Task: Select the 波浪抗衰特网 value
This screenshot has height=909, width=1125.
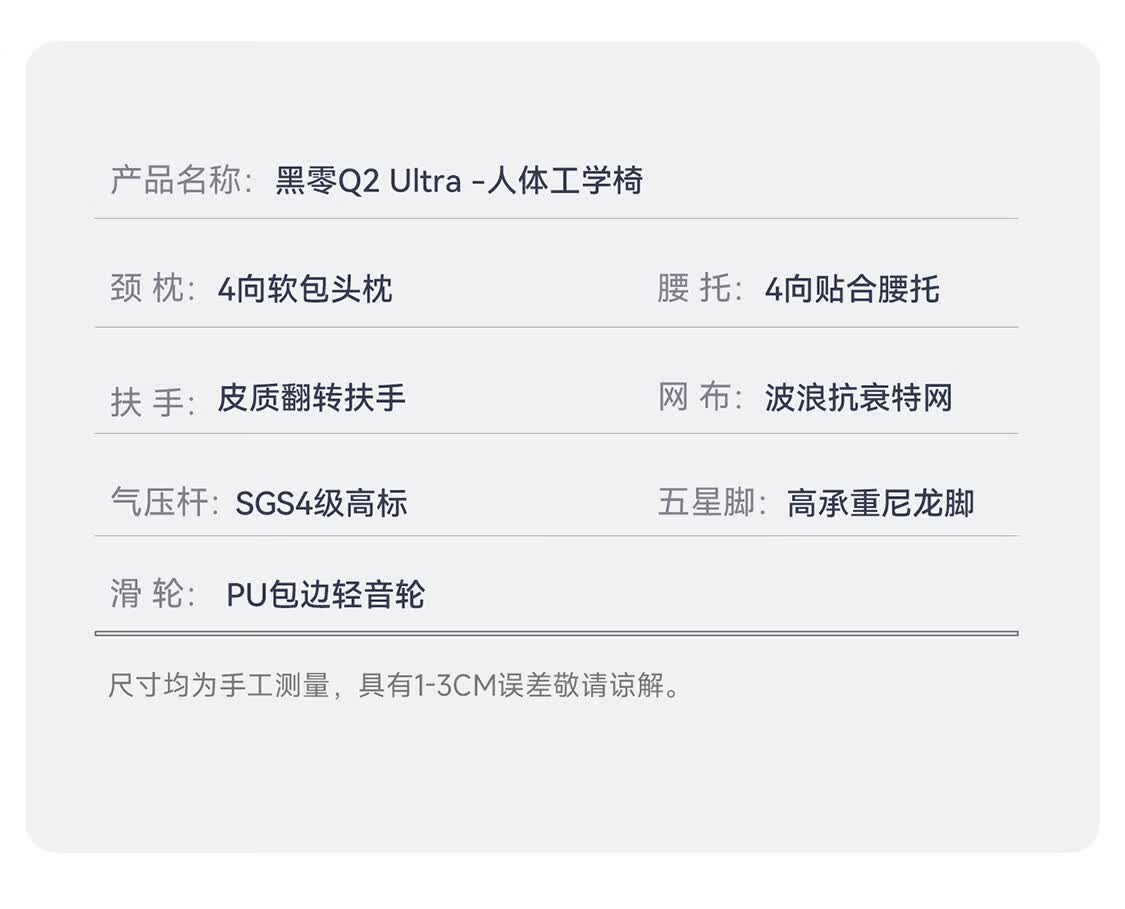Action: click(859, 398)
